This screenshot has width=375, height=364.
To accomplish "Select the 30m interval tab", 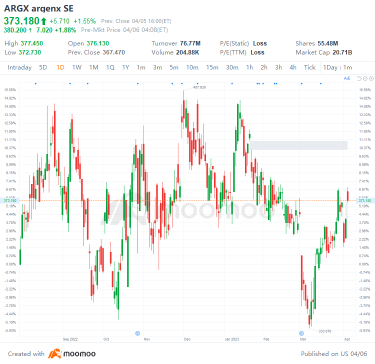I will pos(232,67).
